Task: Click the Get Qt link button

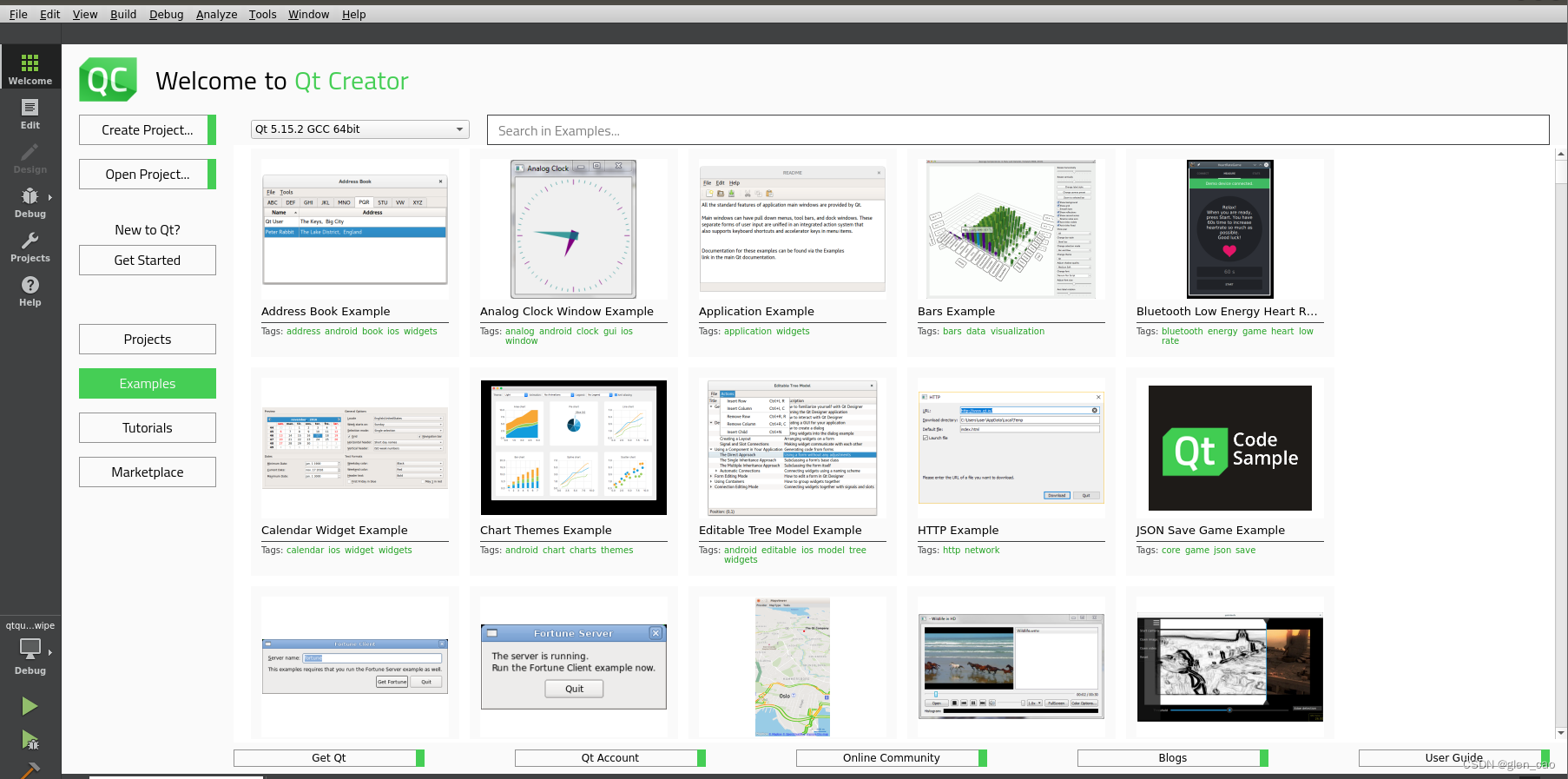Action: coord(329,758)
